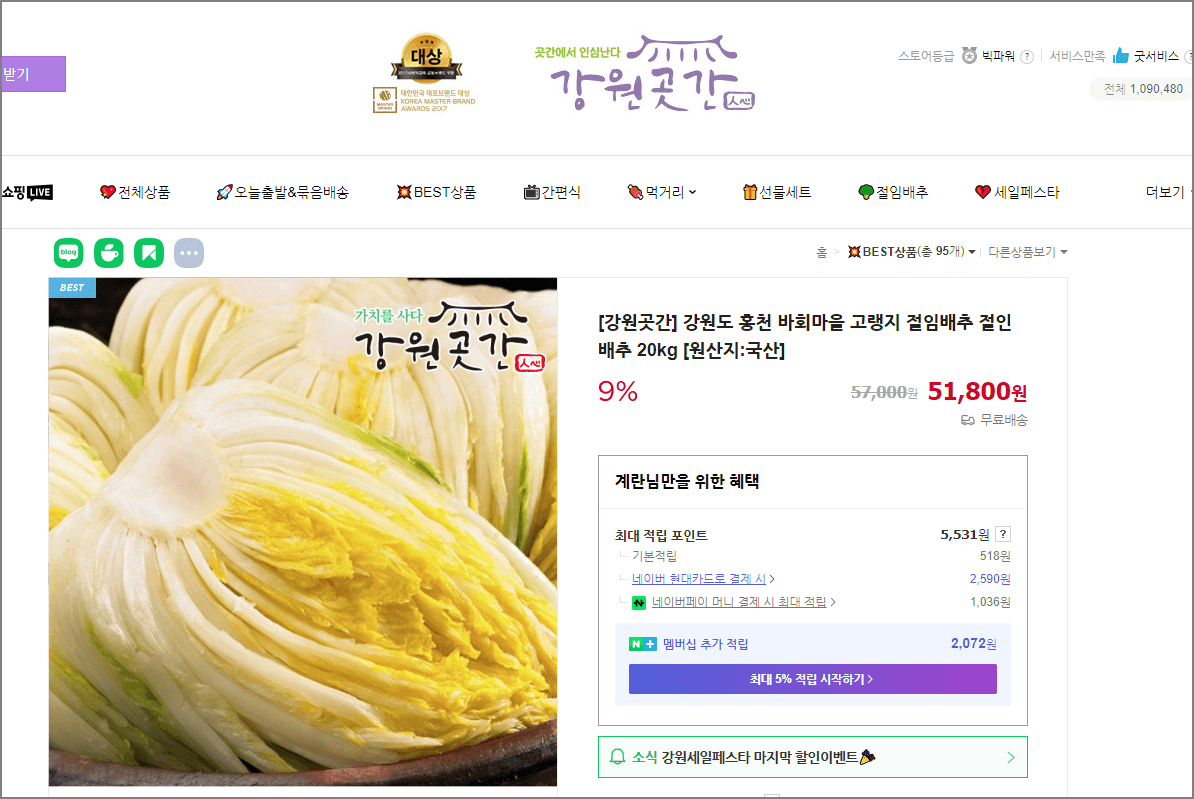Click the green Keep bookmark icon
Viewport: 1194px width, 799px height.
point(149,253)
